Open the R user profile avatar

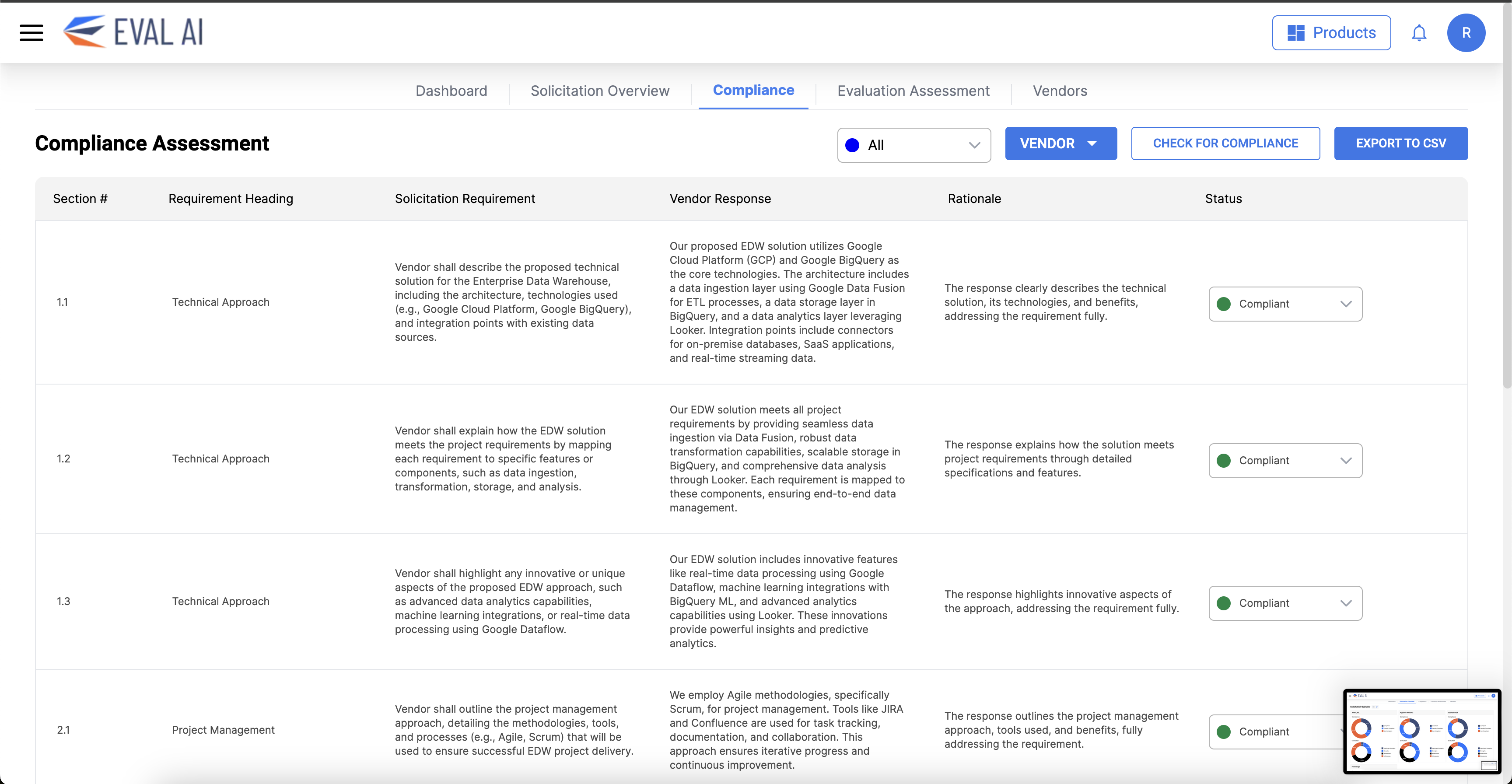coord(1466,33)
